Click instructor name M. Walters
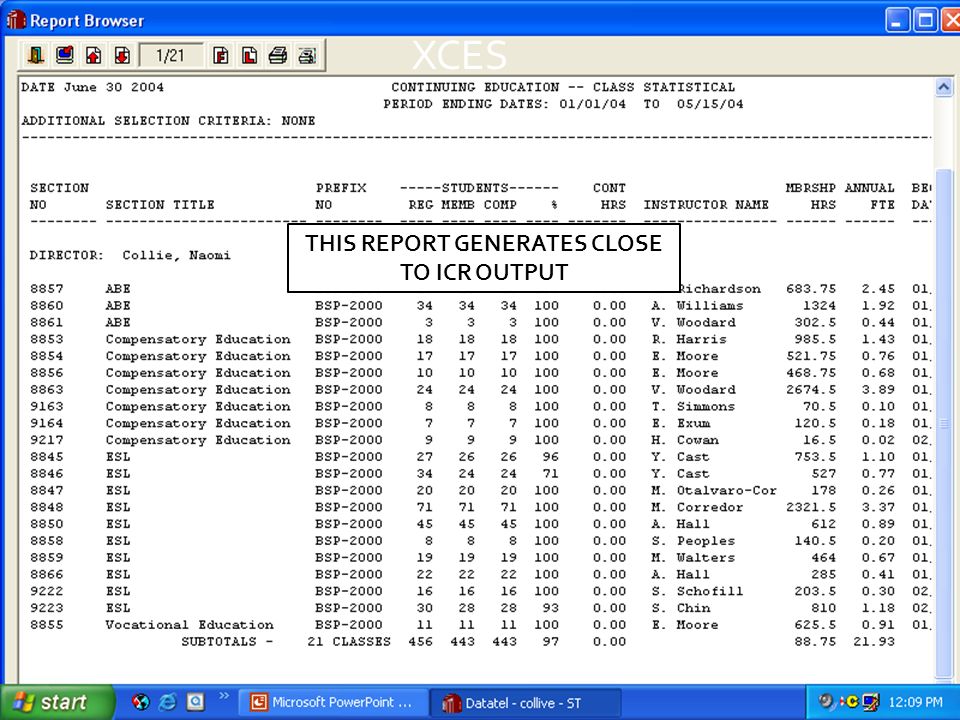This screenshot has height=720, width=960. pos(692,558)
